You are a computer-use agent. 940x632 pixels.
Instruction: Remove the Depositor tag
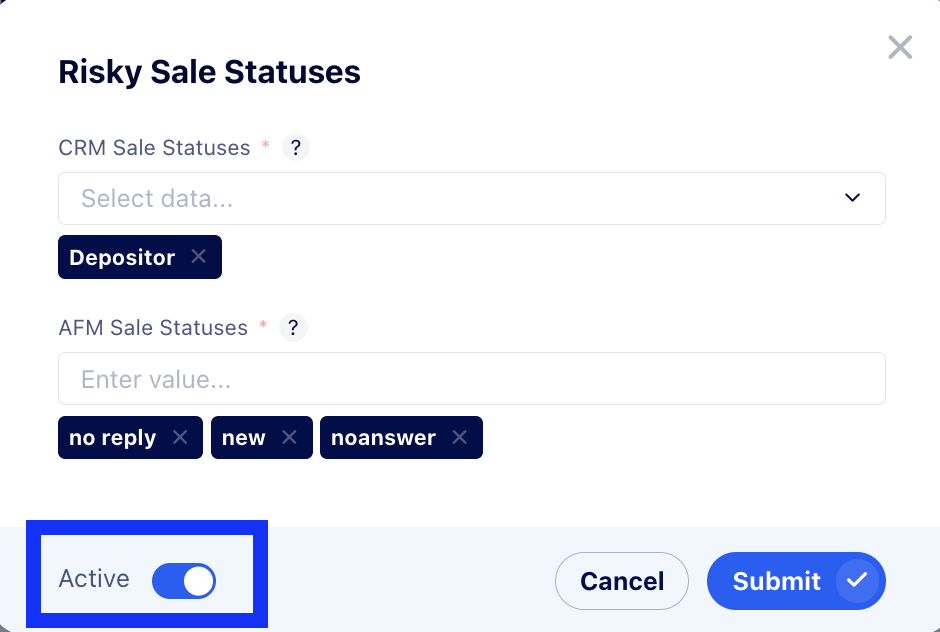click(x=199, y=257)
